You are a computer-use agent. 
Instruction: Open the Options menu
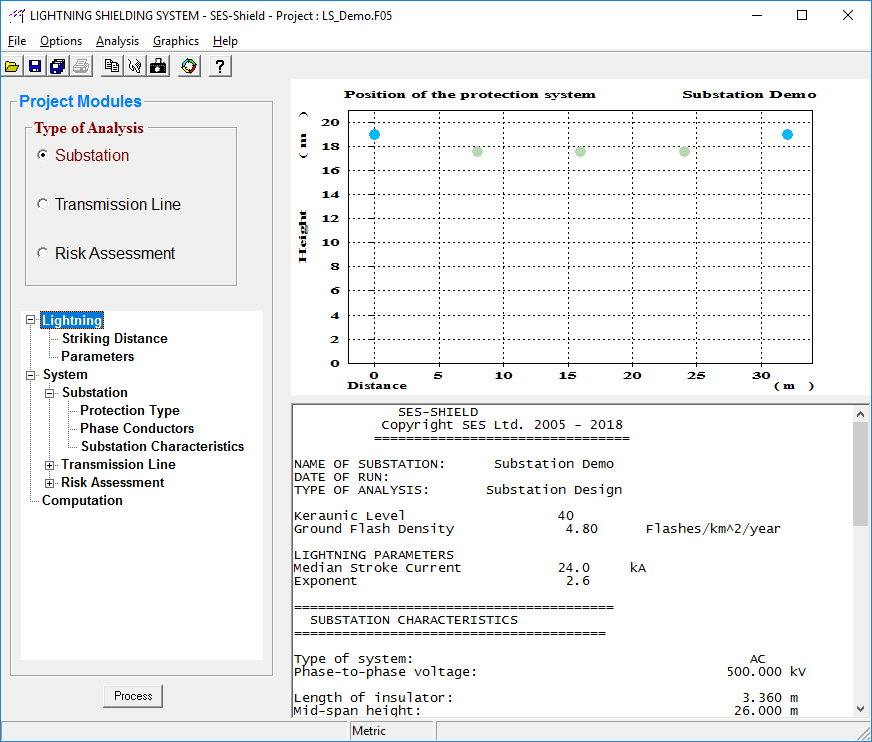tap(61, 41)
